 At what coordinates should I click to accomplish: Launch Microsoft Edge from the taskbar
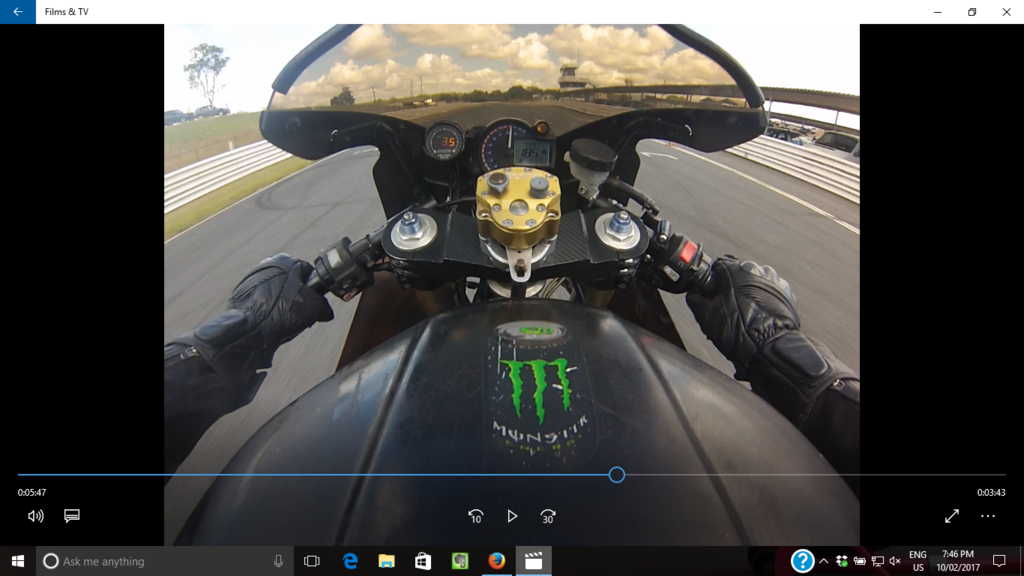pos(350,561)
